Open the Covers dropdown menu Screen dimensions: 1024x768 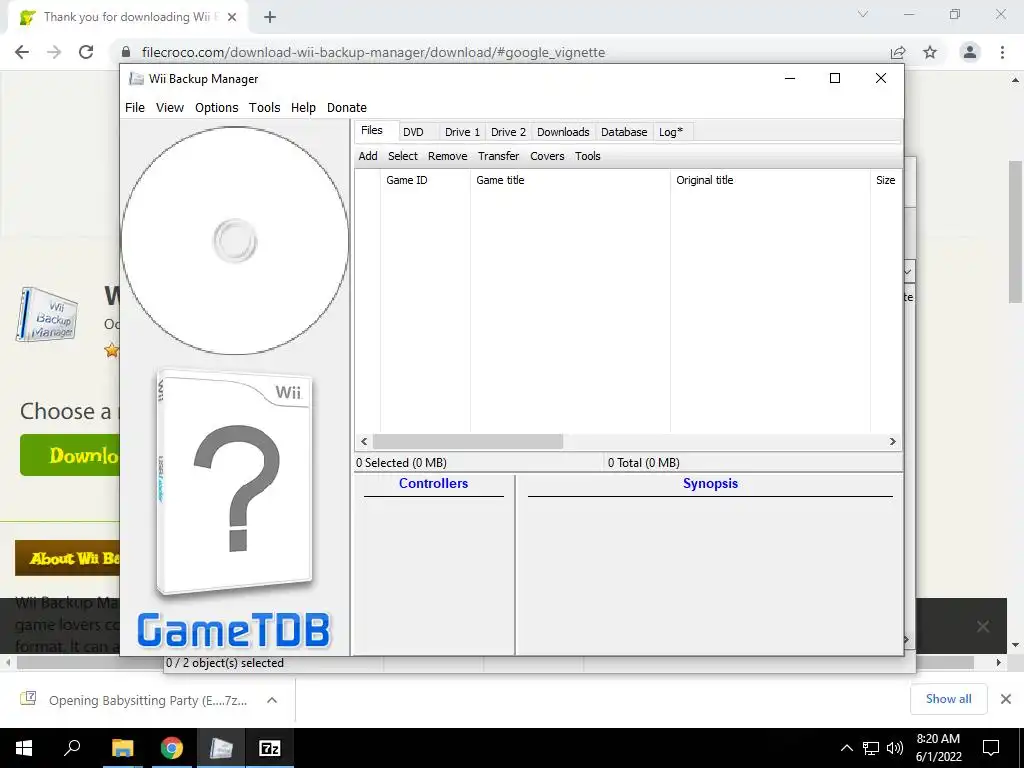(547, 156)
